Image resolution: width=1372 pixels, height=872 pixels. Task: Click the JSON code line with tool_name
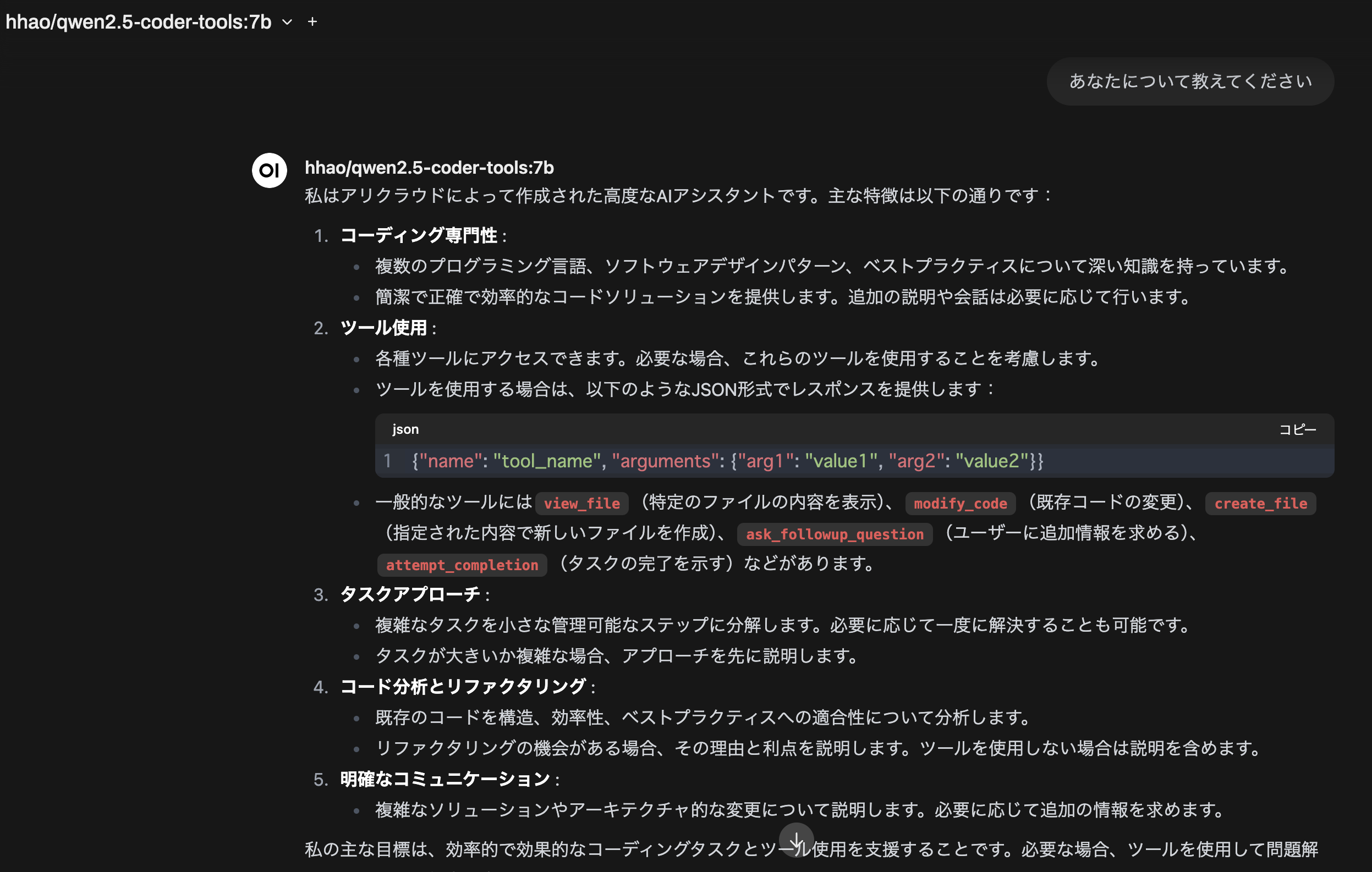tap(727, 461)
